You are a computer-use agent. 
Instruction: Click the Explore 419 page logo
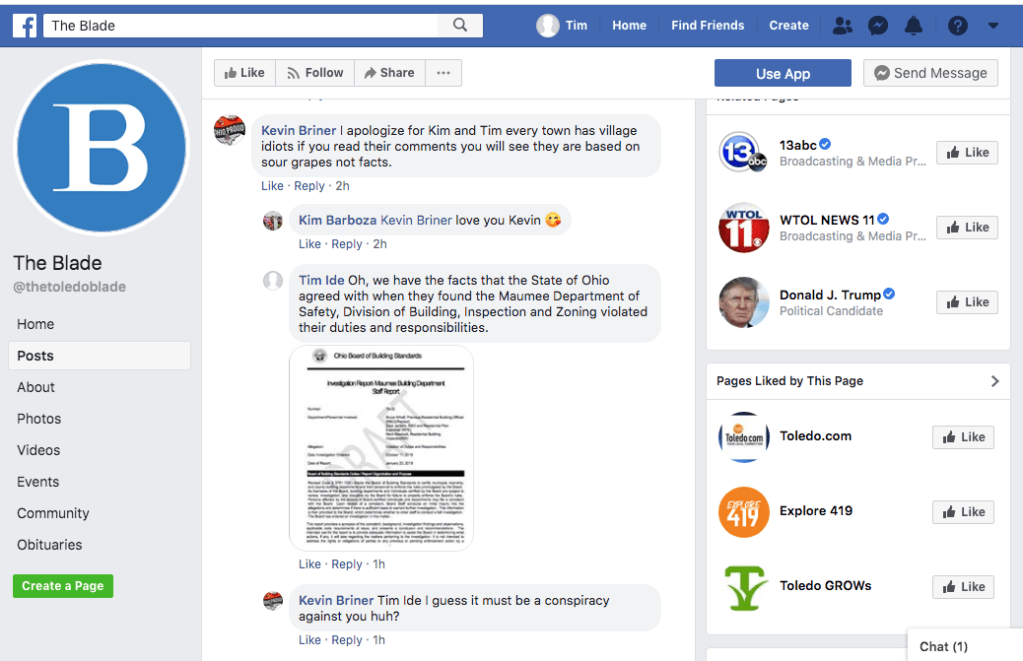coord(743,511)
